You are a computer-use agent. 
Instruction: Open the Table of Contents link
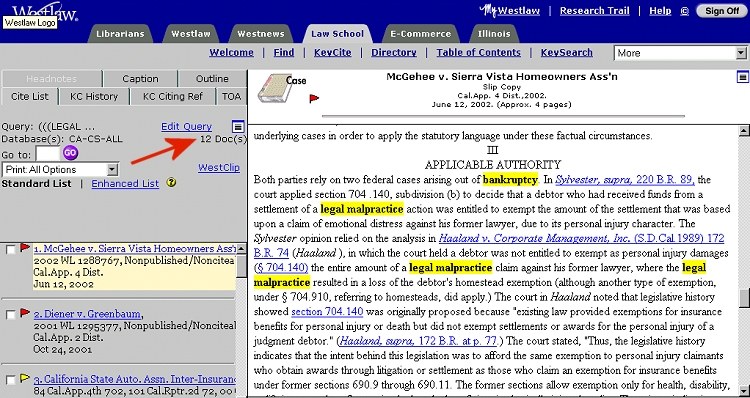pyautogui.click(x=478, y=53)
